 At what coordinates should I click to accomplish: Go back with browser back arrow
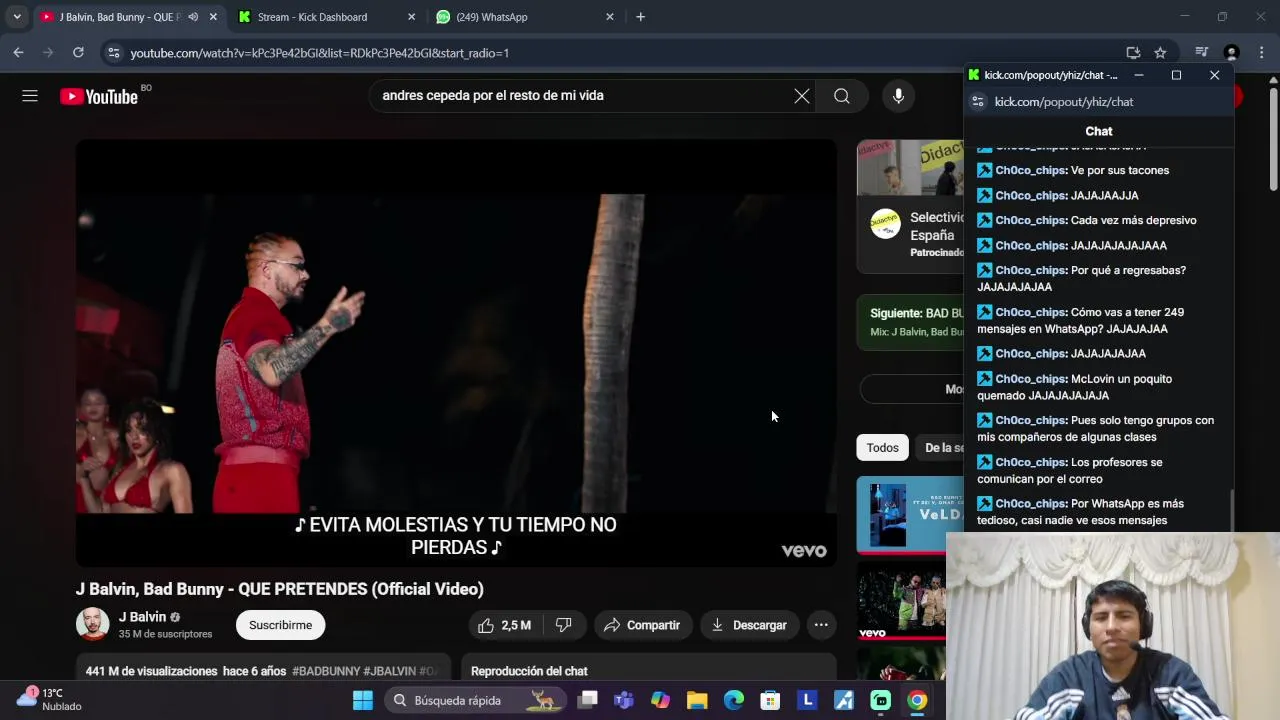[18, 53]
